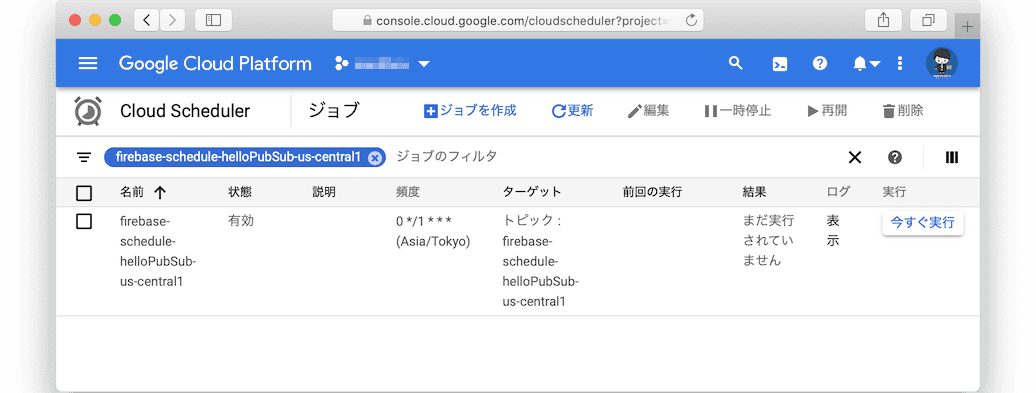Click the 実行 column header

pos(894,192)
